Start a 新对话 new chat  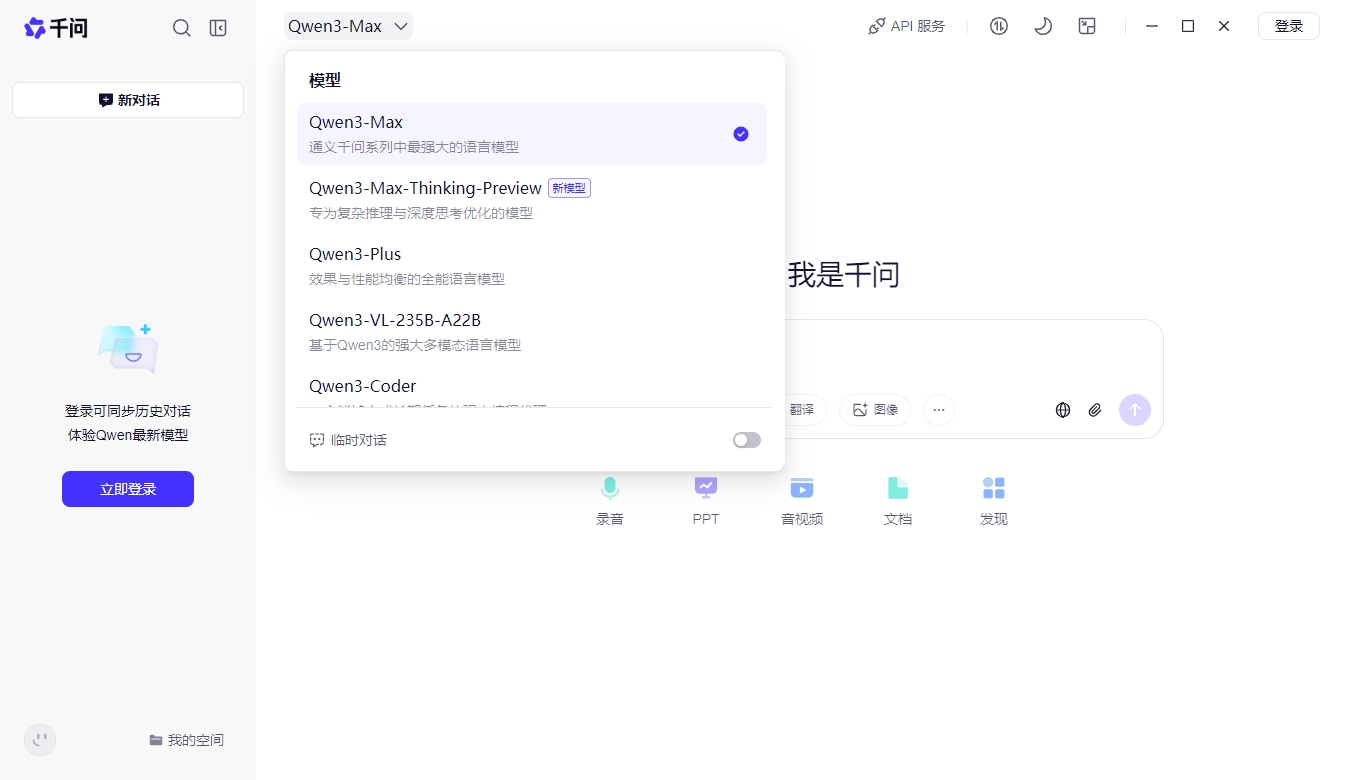point(127,99)
